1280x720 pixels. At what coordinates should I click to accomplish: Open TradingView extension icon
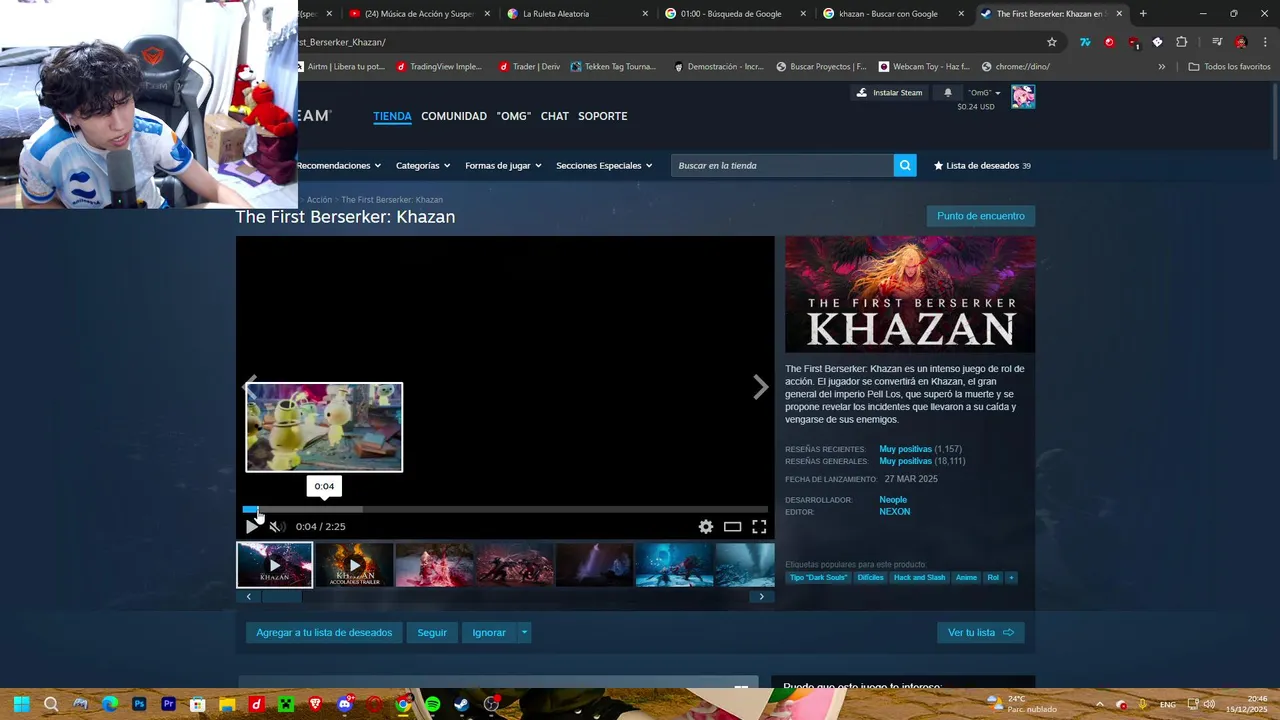1085,42
